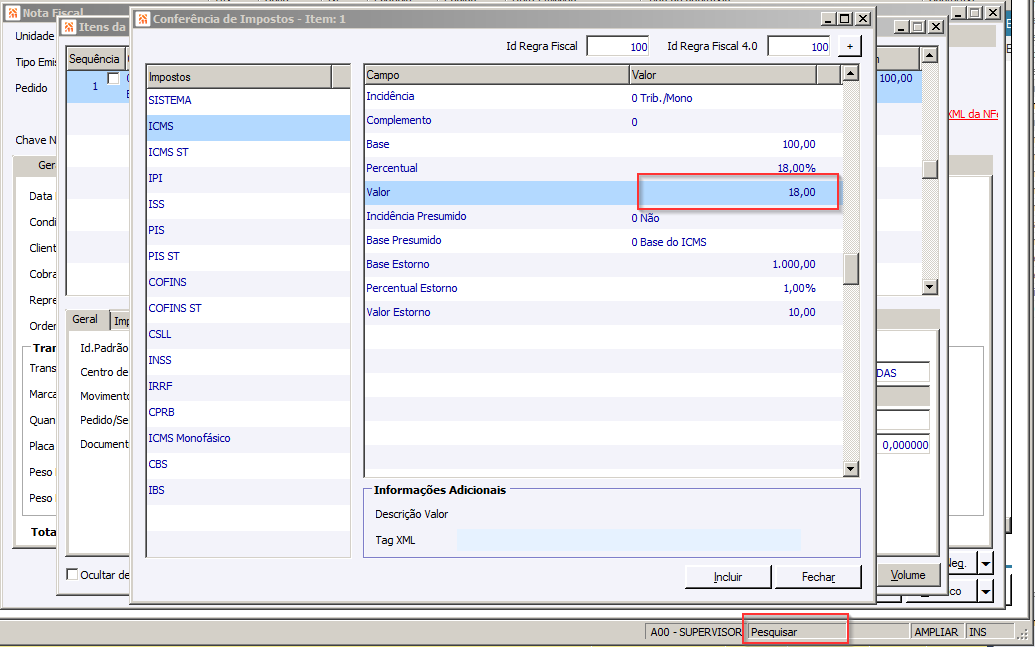
Task: Select ICMS Monofásico in the Impostos list
Action: tap(248, 438)
